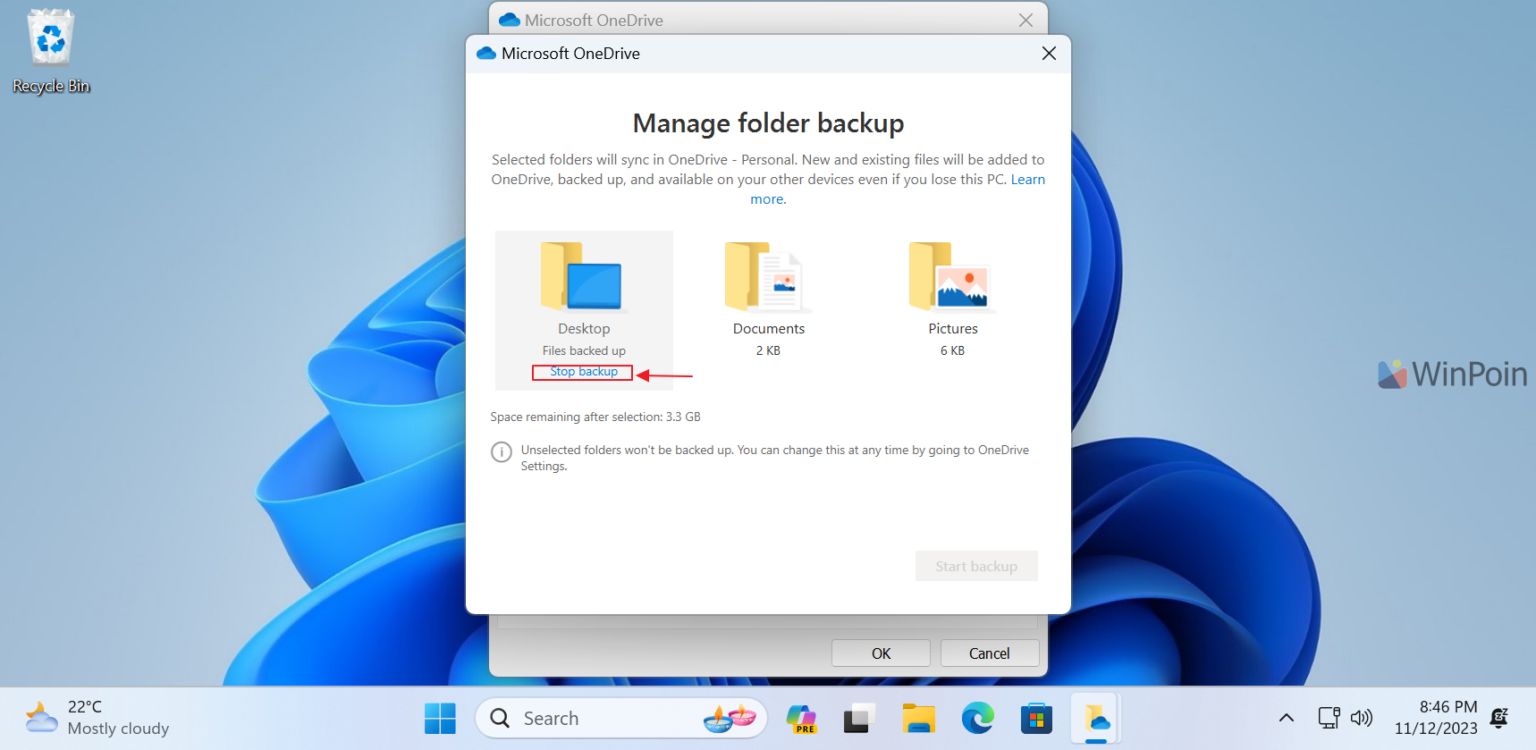Open Microsoft Store from the taskbar
Image resolution: width=1536 pixels, height=750 pixels.
pos(1036,718)
